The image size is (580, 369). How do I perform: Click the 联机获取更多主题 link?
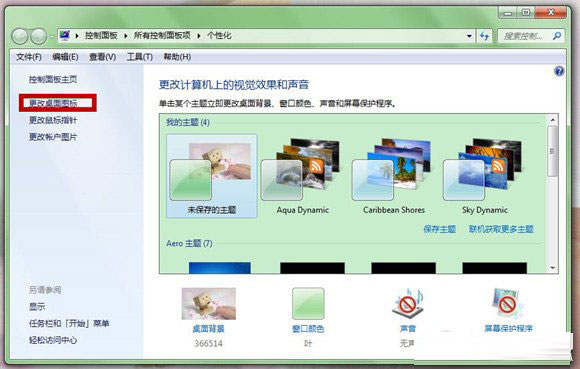[501, 229]
